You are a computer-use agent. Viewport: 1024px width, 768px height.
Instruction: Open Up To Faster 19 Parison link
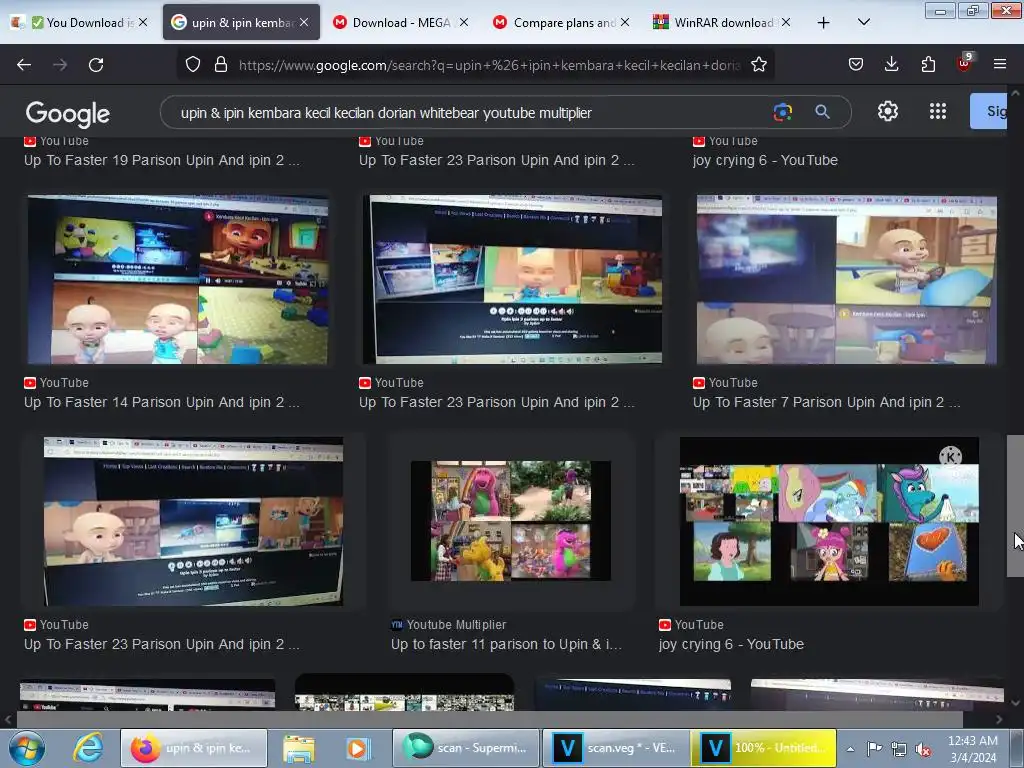[x=161, y=160]
